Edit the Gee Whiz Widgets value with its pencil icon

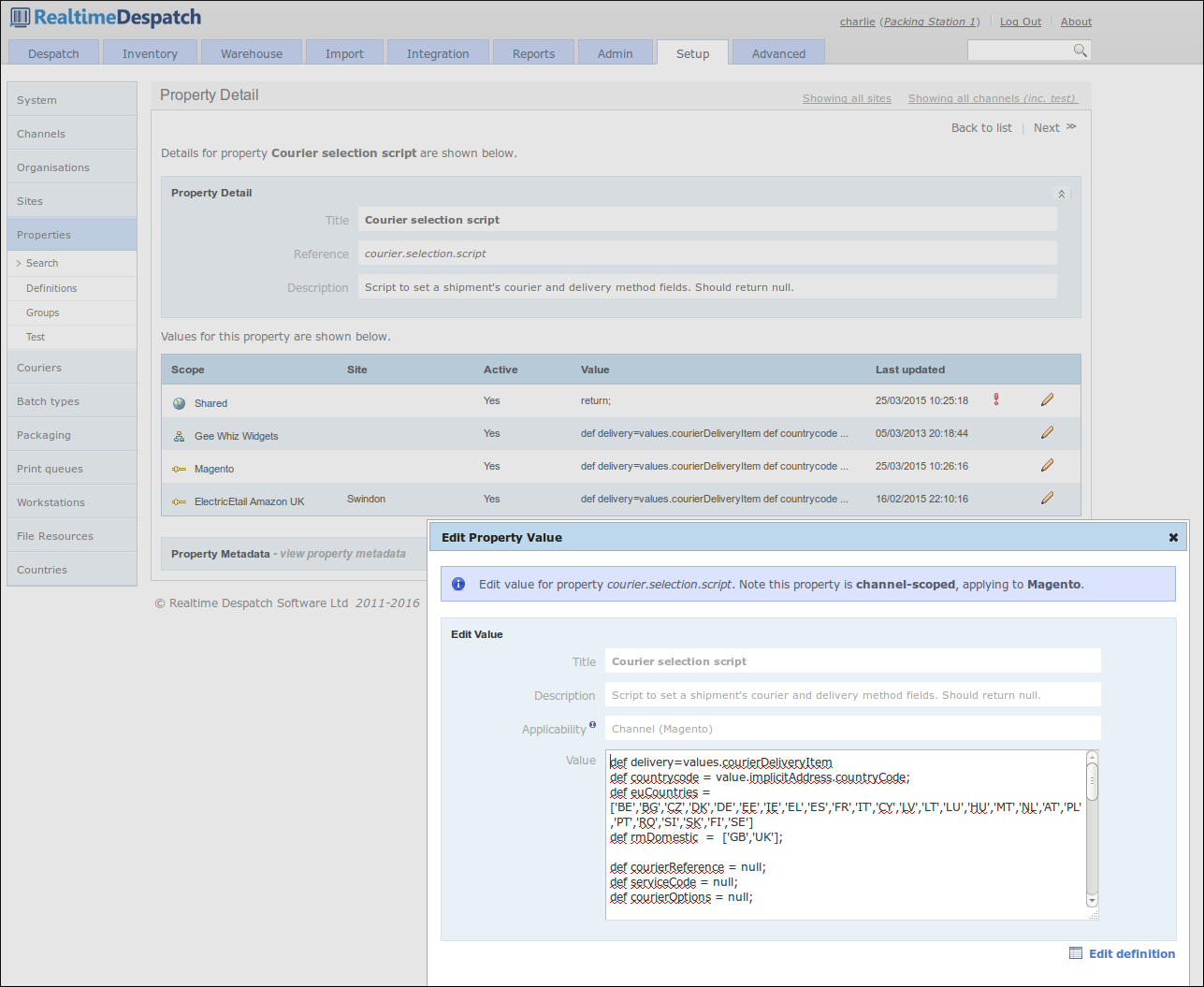coord(1047,432)
